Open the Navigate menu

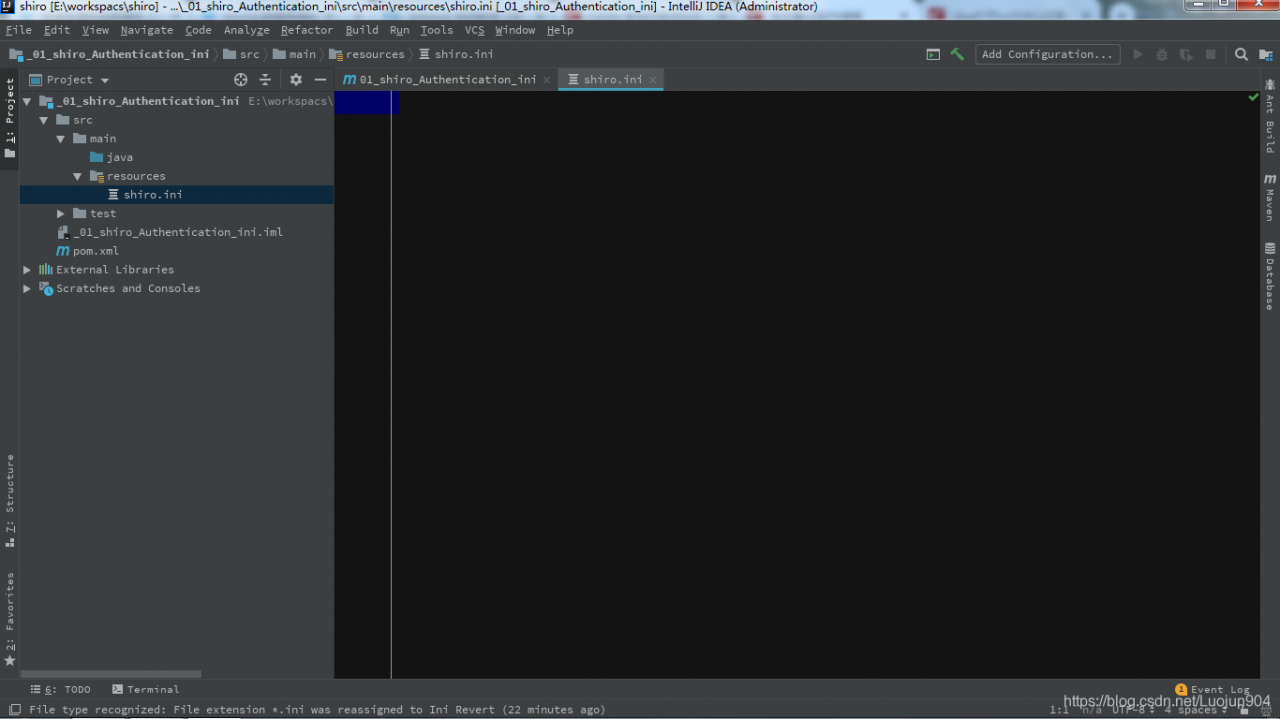point(147,30)
